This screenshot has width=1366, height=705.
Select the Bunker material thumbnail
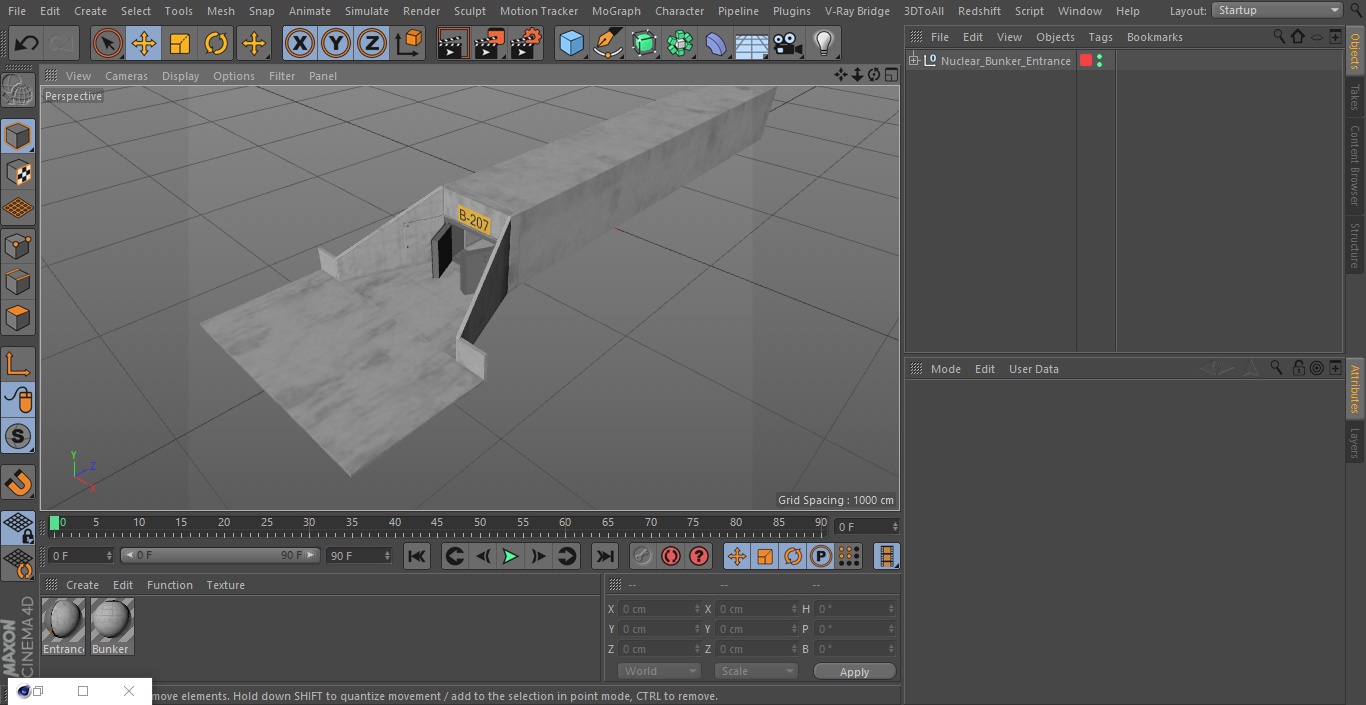[112, 626]
